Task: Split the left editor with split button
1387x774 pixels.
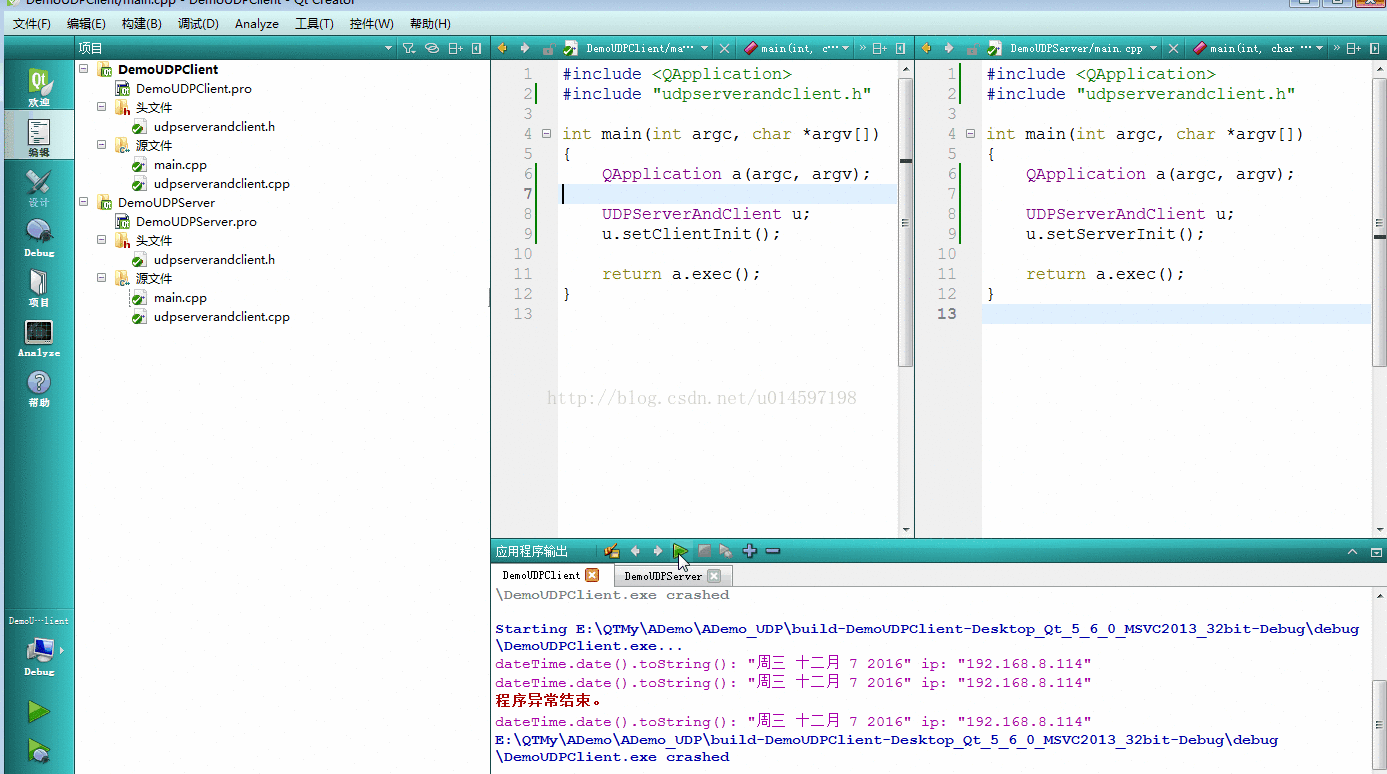Action: (x=879, y=48)
